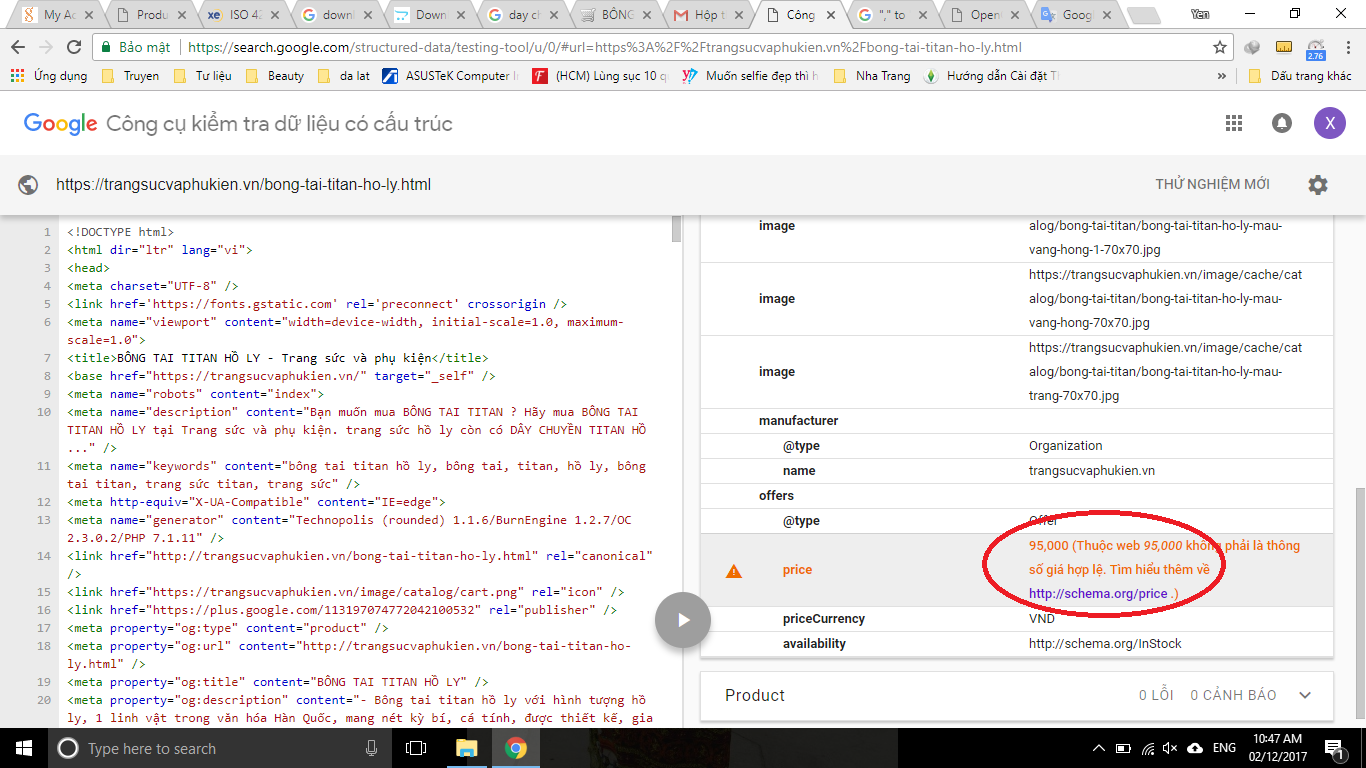Click the Google logo in header
The image size is (1366, 768).
click(60, 123)
